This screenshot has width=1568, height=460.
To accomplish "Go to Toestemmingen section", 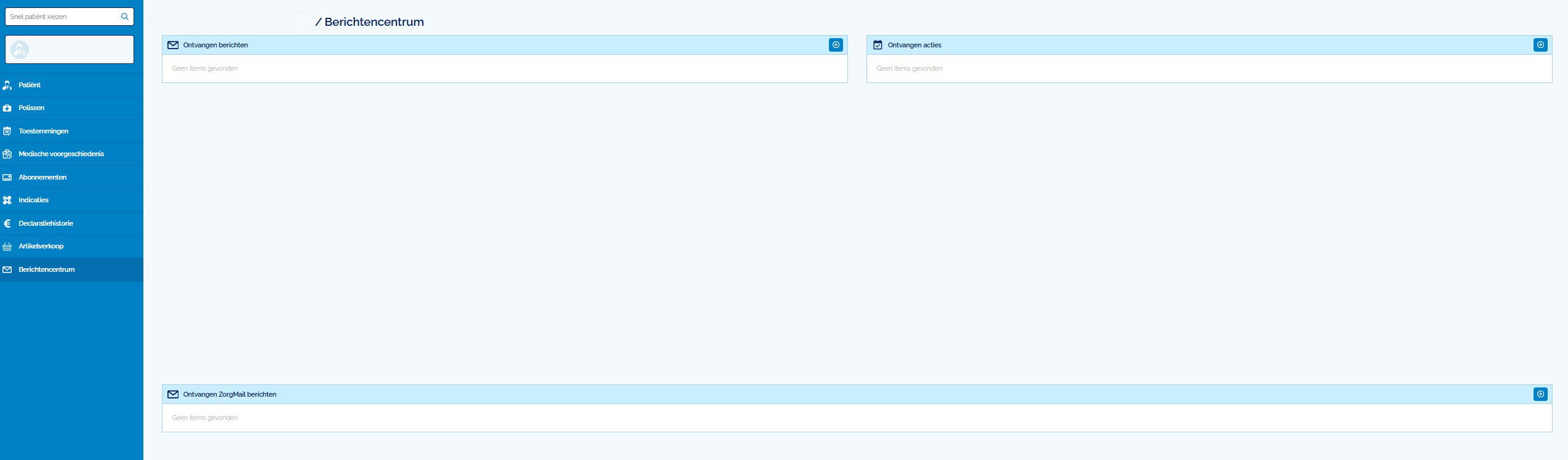I will 43,131.
